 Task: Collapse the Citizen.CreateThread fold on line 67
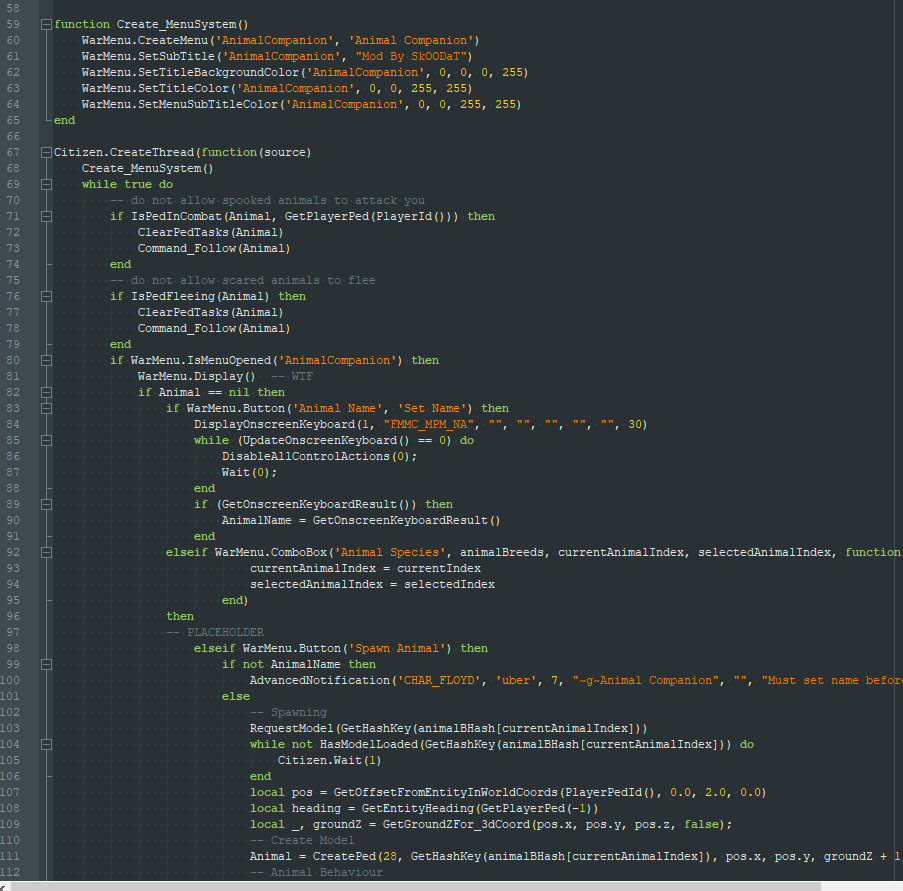tap(46, 153)
